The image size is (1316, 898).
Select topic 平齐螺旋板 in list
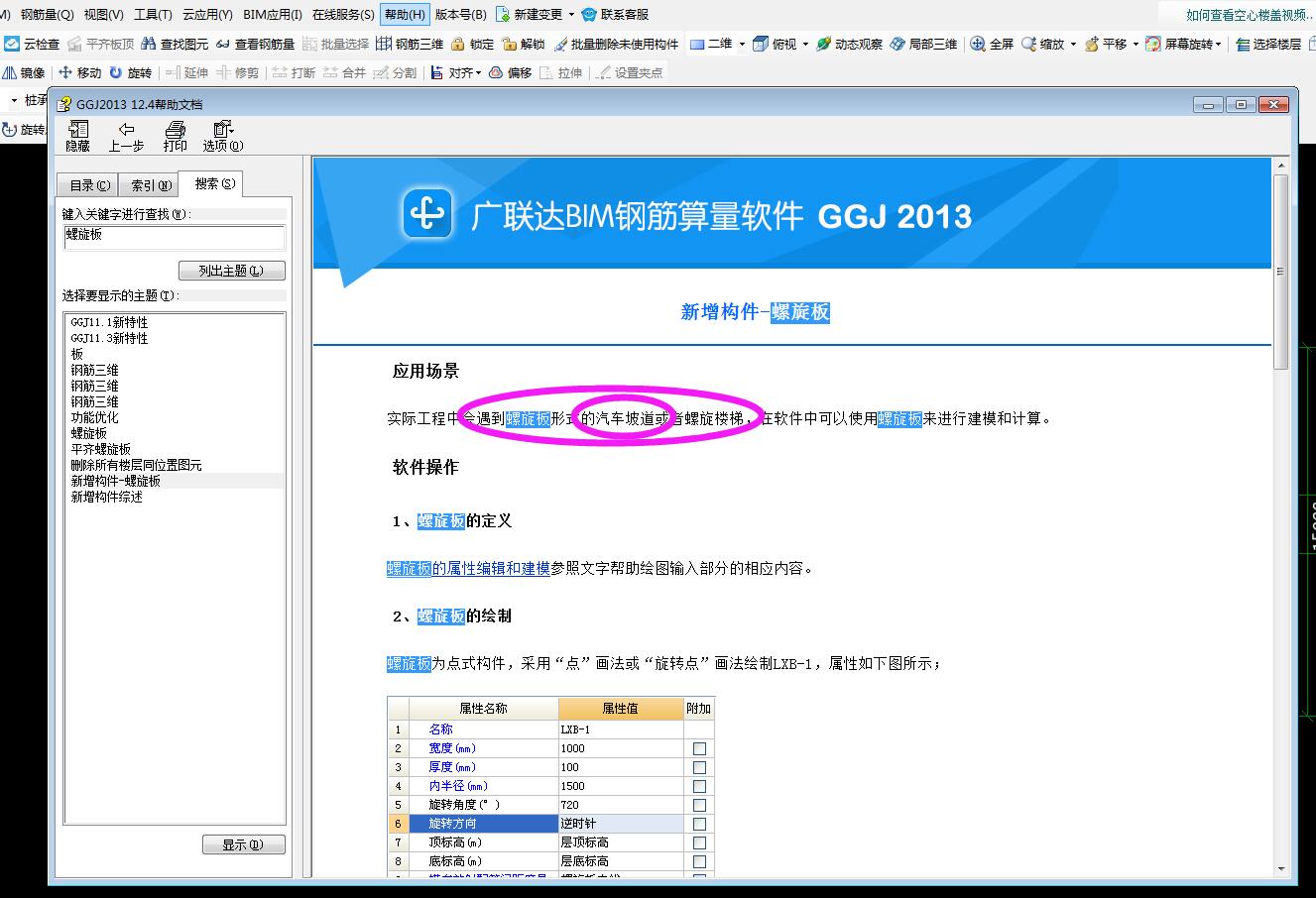click(100, 449)
